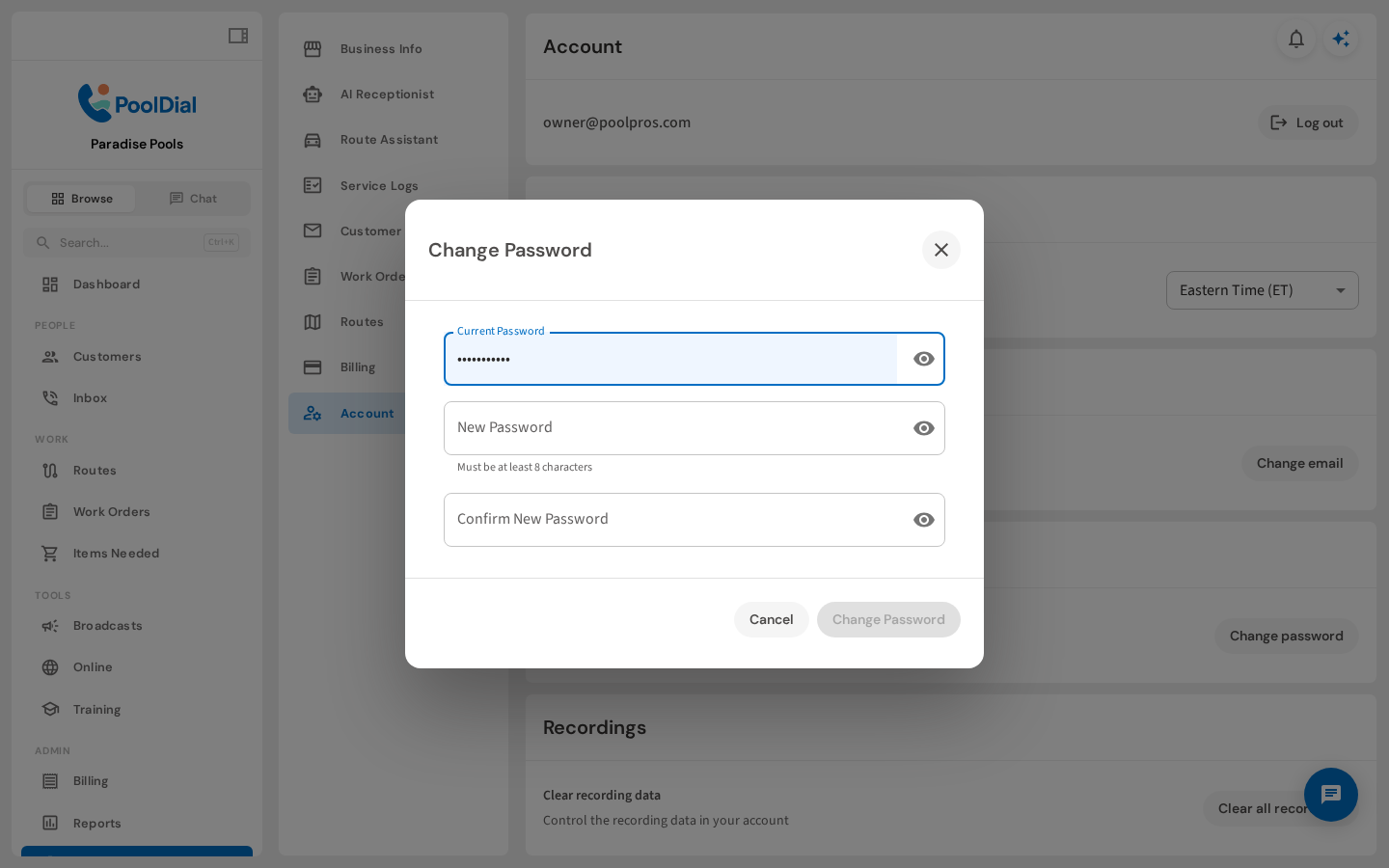Viewport: 1389px width, 868px height.
Task: Click the sidebar Routes pin icon
Action: click(x=50, y=471)
